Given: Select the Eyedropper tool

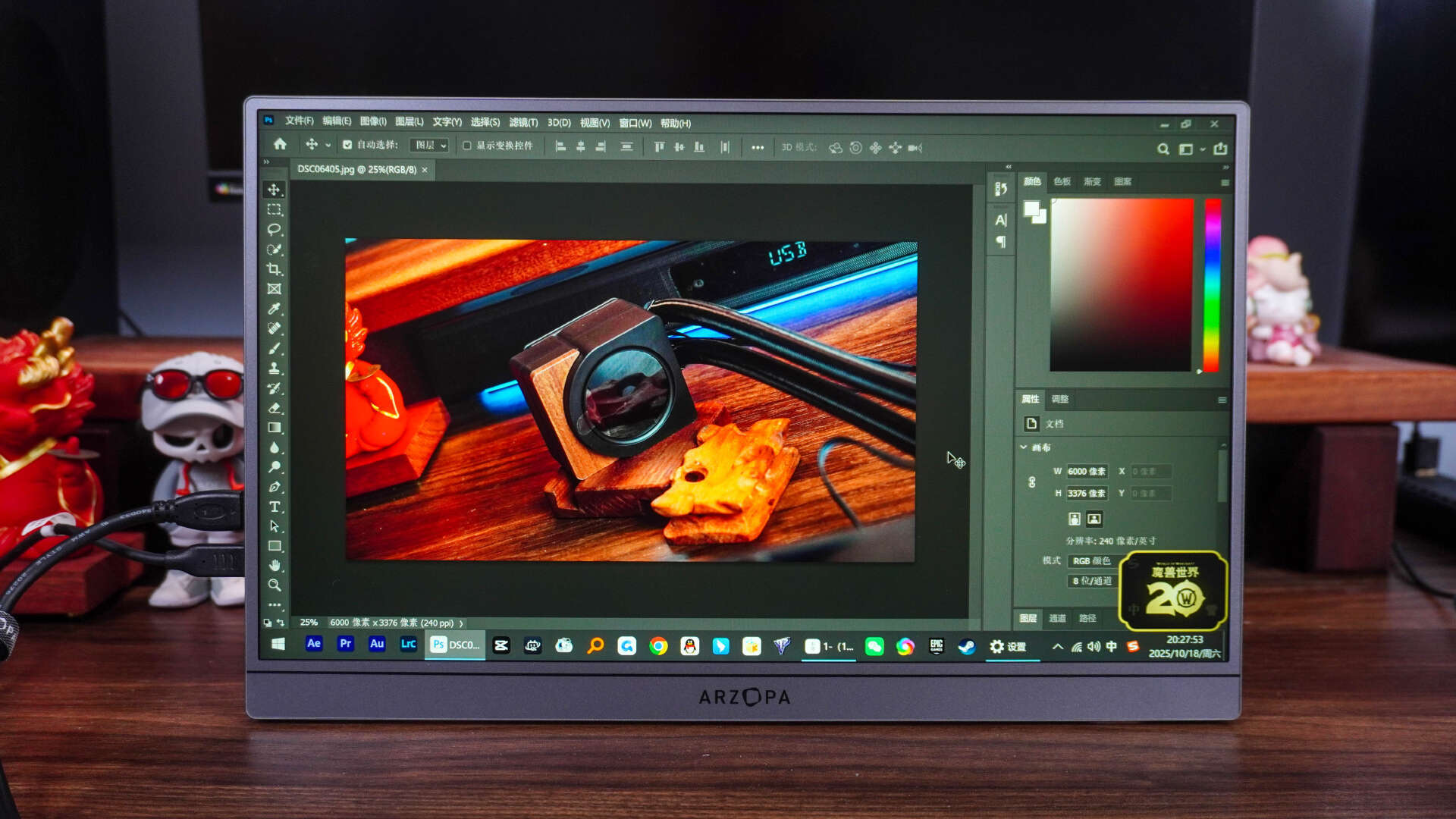Looking at the screenshot, I should click(274, 309).
